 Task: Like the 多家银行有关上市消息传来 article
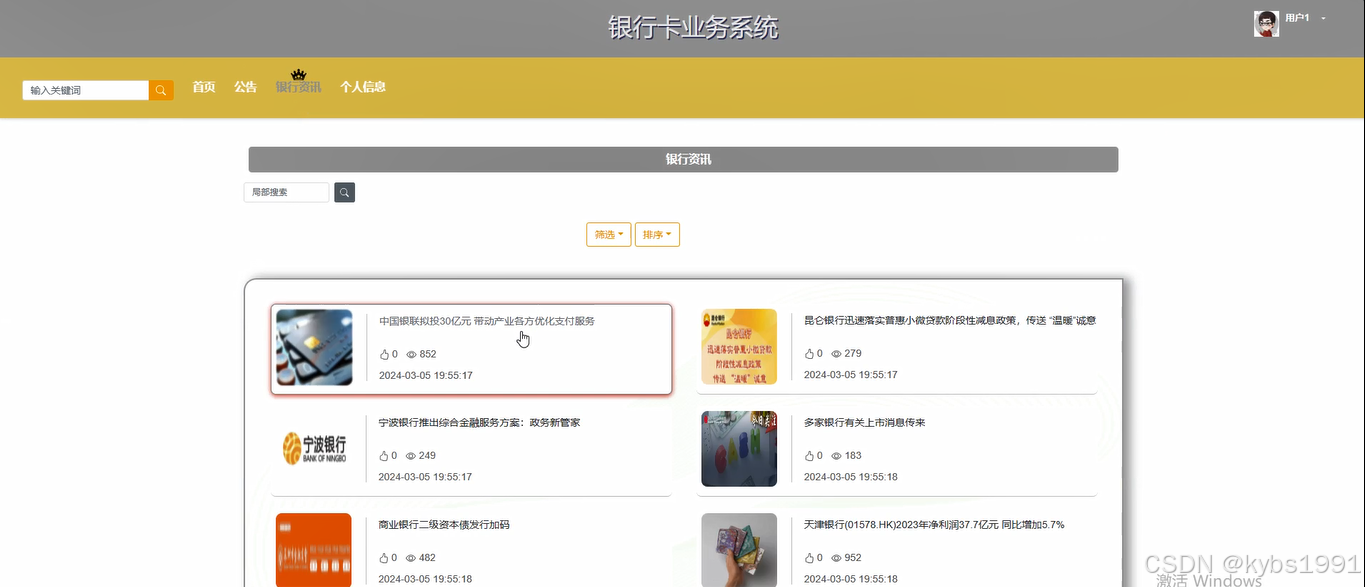click(x=810, y=455)
